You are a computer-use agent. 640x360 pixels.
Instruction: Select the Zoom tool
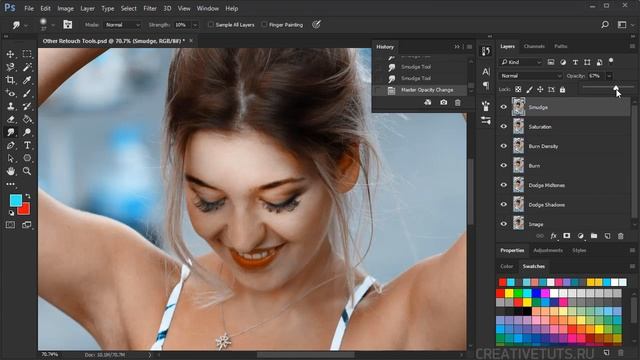tap(27, 171)
